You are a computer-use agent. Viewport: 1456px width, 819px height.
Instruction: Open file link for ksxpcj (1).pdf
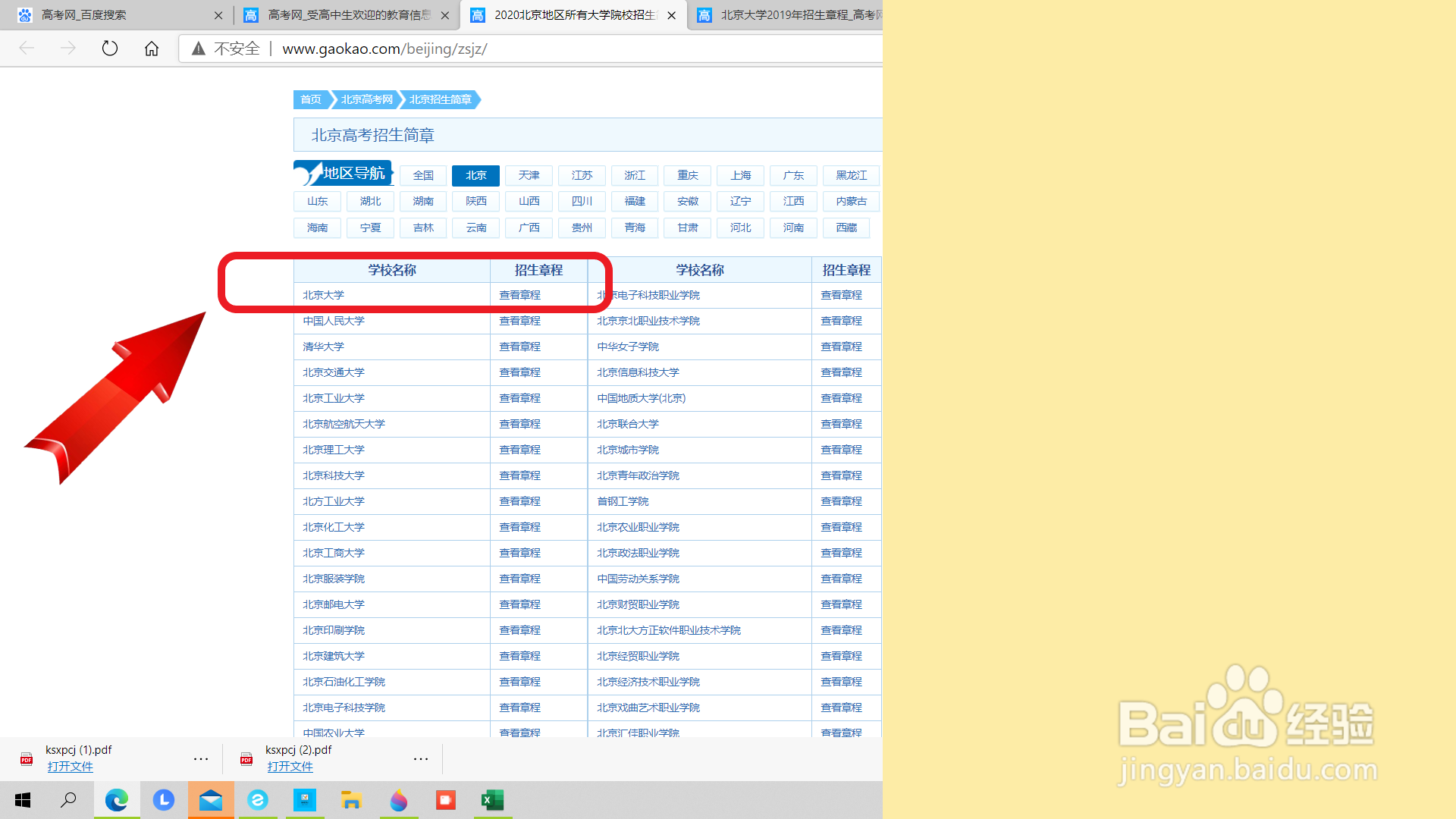(x=70, y=767)
